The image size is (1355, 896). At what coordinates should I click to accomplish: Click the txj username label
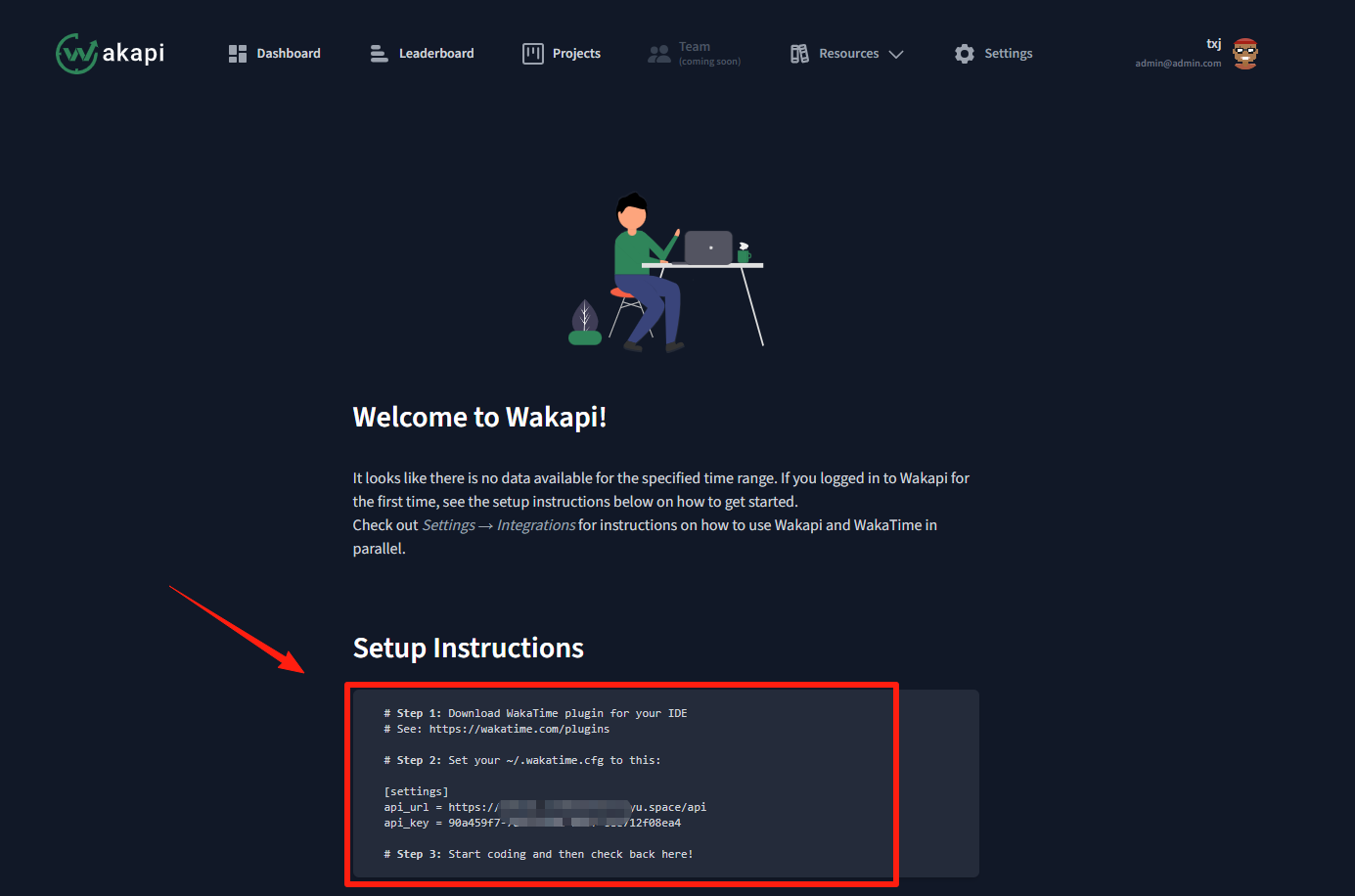coord(1213,44)
